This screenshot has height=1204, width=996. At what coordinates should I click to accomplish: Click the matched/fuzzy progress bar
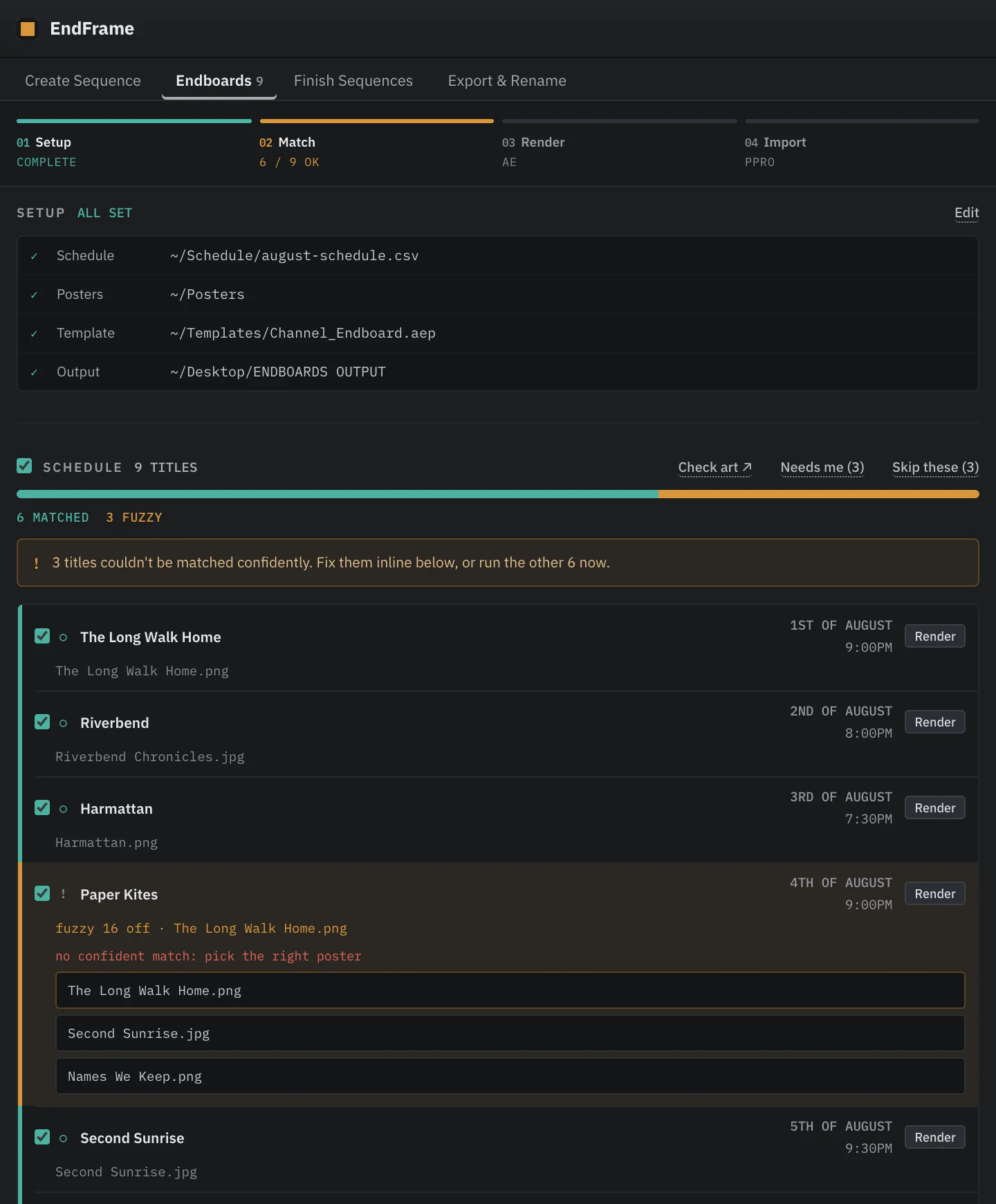pos(498,494)
